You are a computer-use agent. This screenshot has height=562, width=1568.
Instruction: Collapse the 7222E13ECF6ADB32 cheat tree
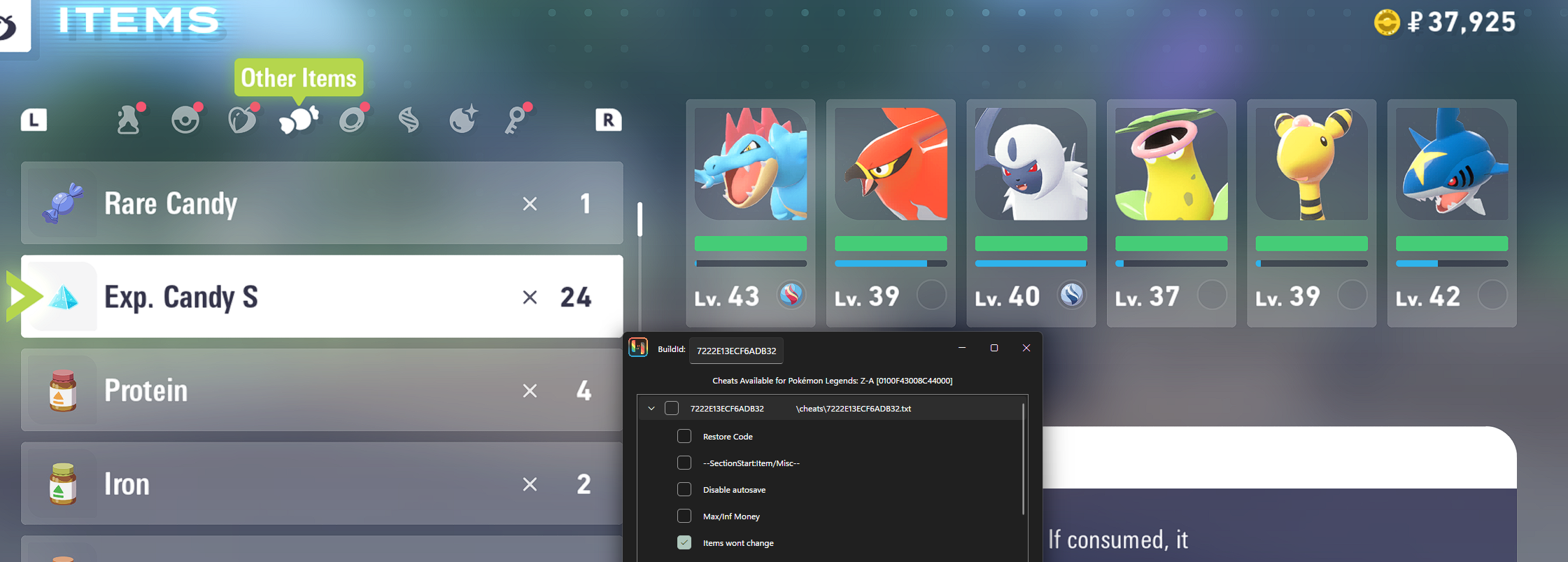(651, 408)
